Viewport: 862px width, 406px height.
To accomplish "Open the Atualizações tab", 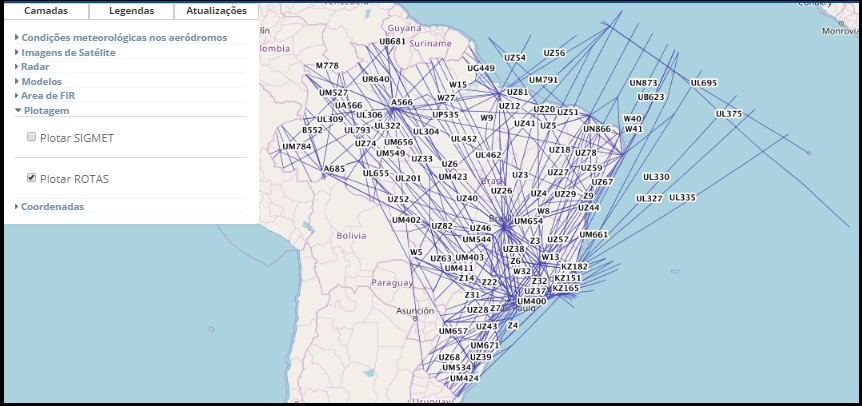I will 216,11.
